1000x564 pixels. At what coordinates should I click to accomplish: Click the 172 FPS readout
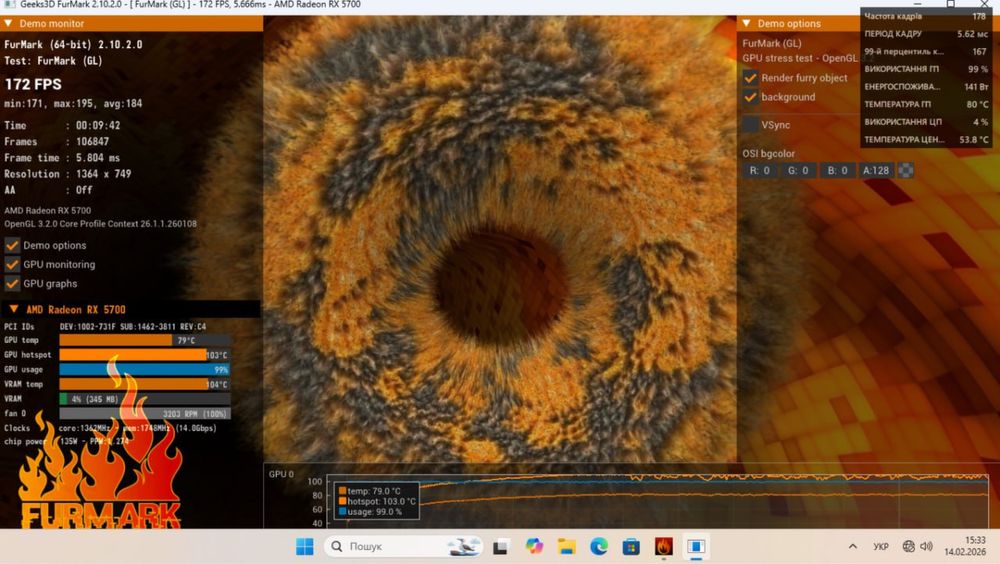33,85
